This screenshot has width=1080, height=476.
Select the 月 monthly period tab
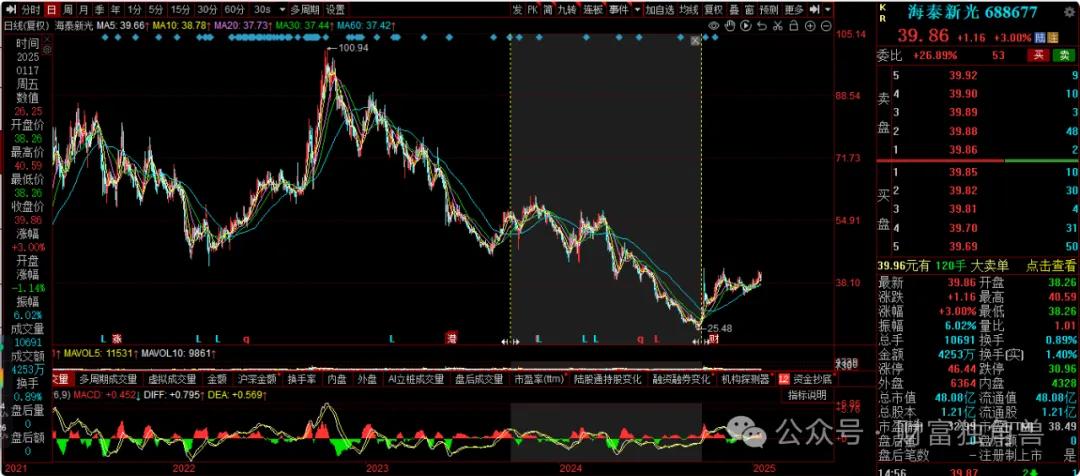[x=83, y=10]
